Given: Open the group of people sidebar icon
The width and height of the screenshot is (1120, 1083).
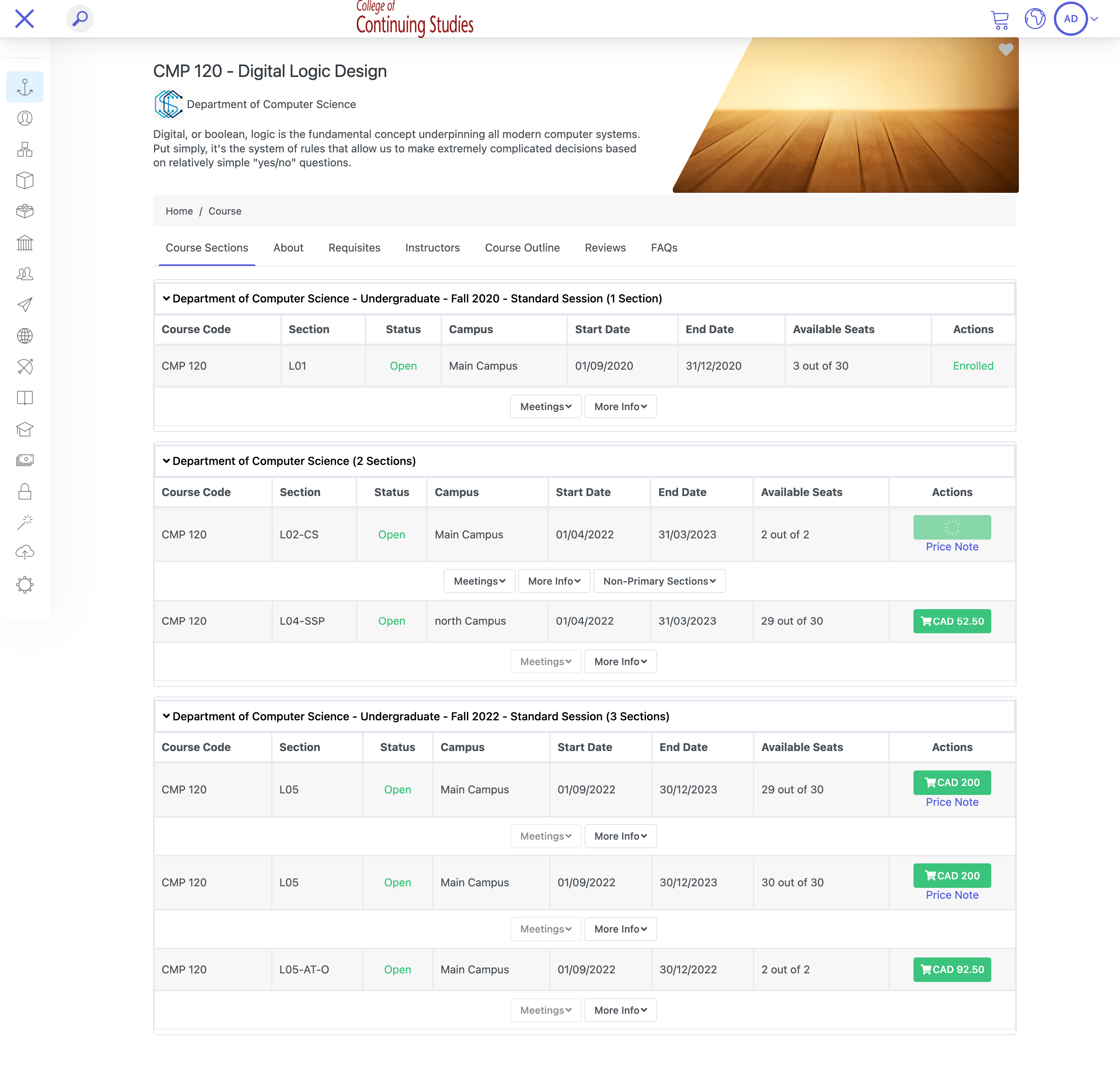Looking at the screenshot, I should 24,274.
